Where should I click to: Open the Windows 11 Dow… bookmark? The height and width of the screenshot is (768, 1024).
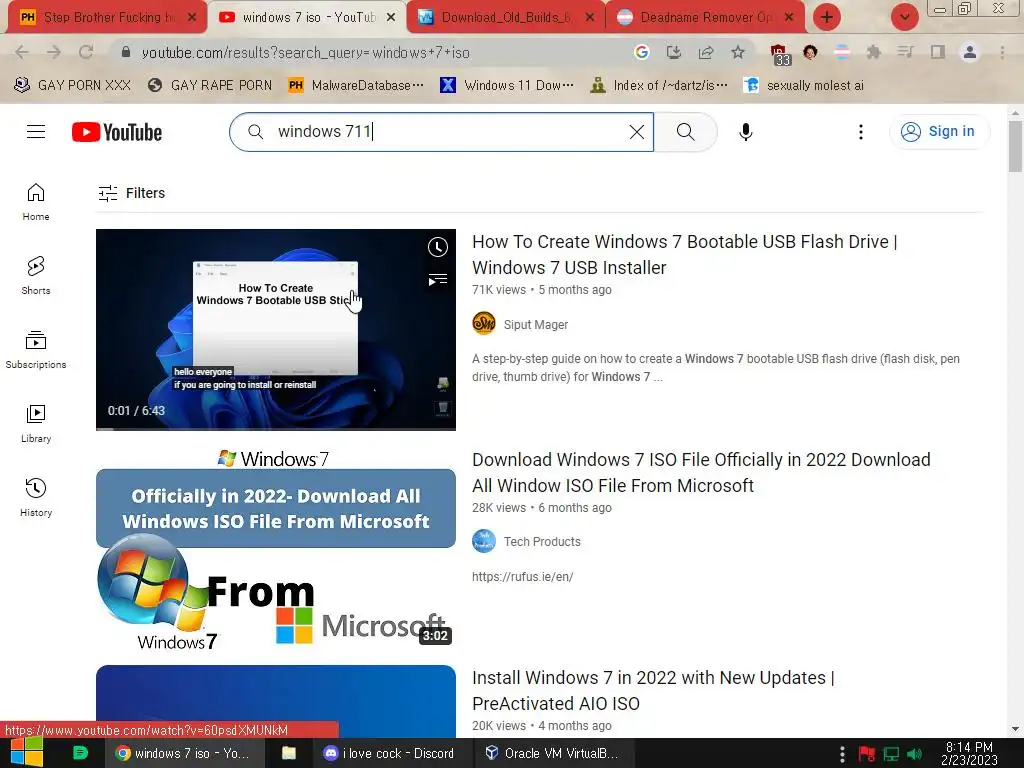[507, 85]
